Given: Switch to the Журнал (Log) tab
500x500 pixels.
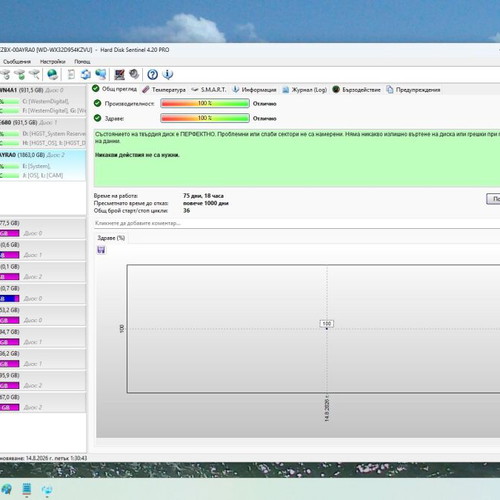Looking at the screenshot, I should click(x=305, y=90).
